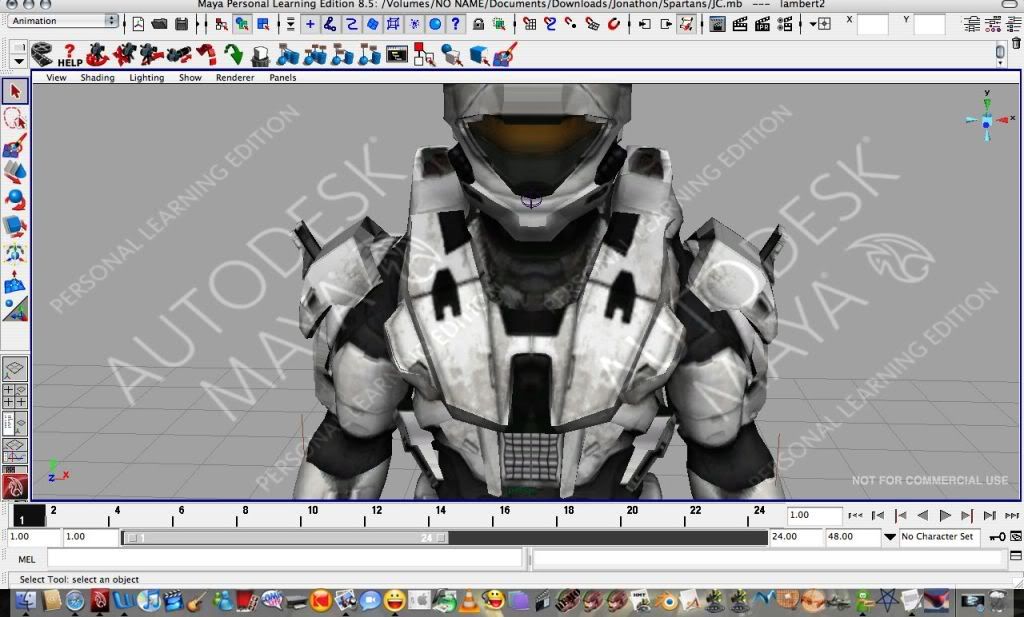Toggle the auto keyframe key icon
Image resolution: width=1024 pixels, height=617 pixels.
pyautogui.click(x=997, y=537)
